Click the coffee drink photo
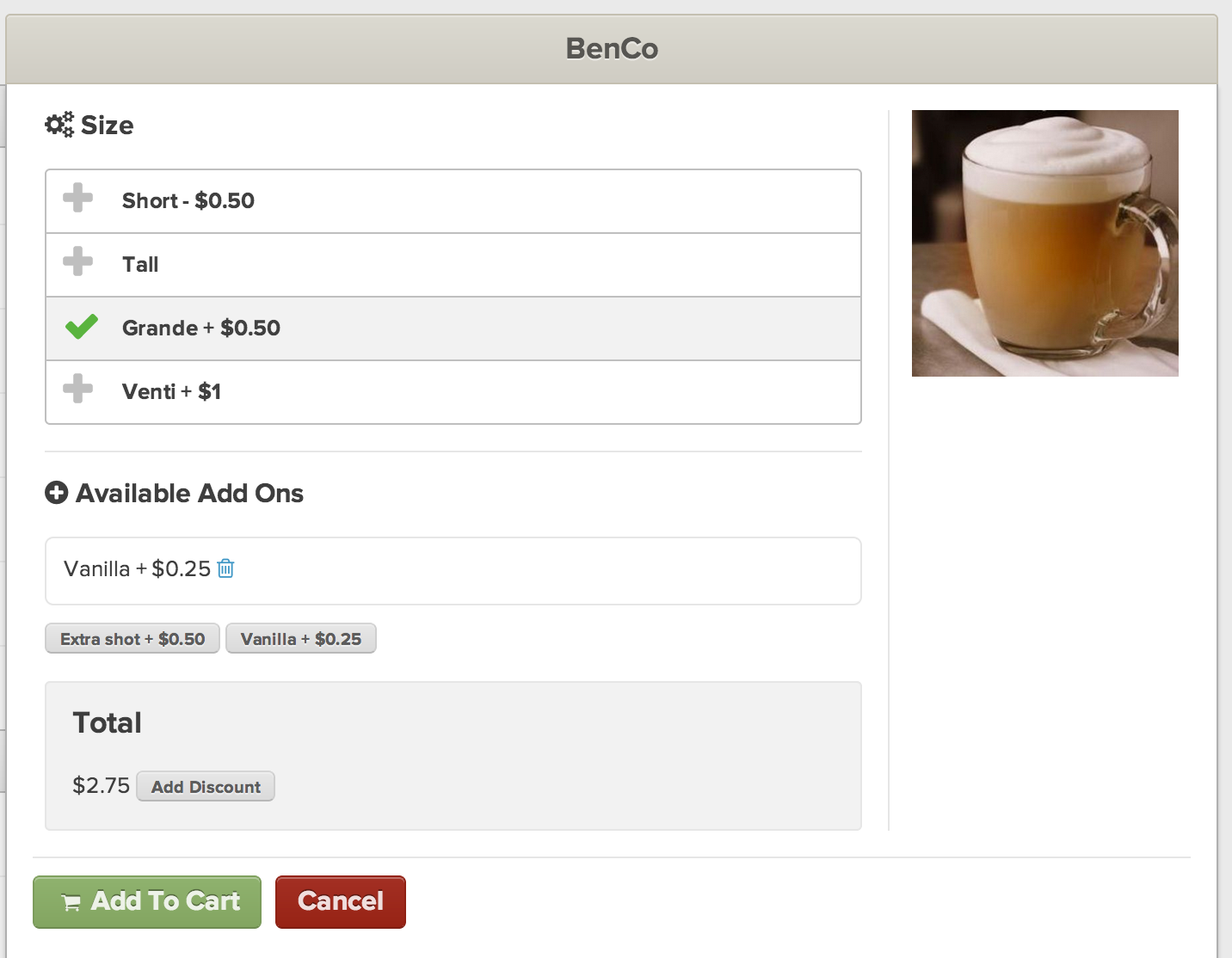 pos(1044,243)
